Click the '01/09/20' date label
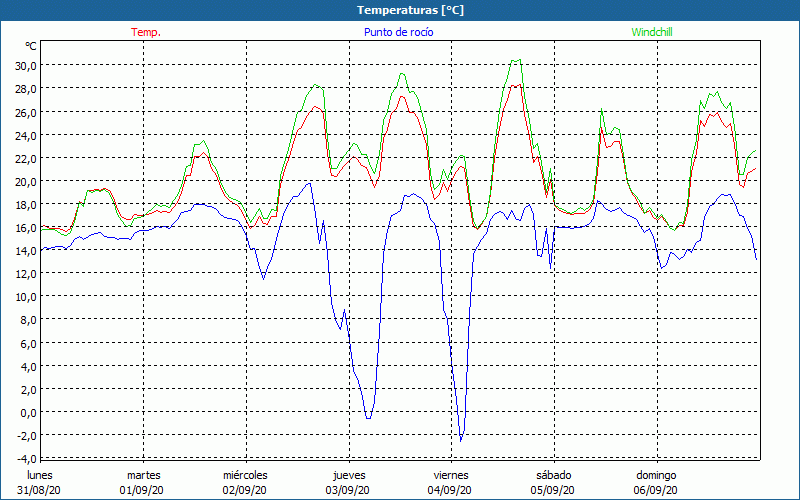 click(142, 490)
